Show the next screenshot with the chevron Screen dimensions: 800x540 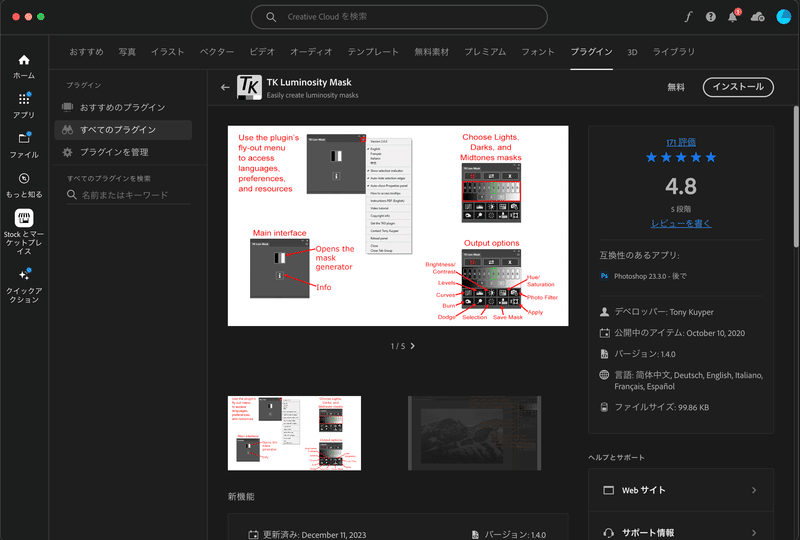click(413, 346)
